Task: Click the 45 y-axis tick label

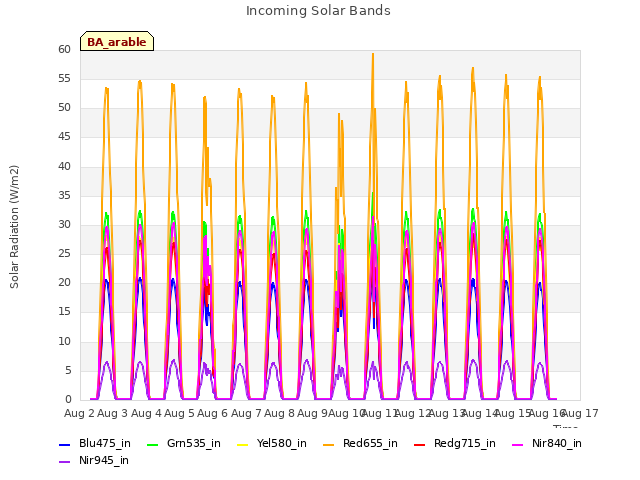Action: 64,137
